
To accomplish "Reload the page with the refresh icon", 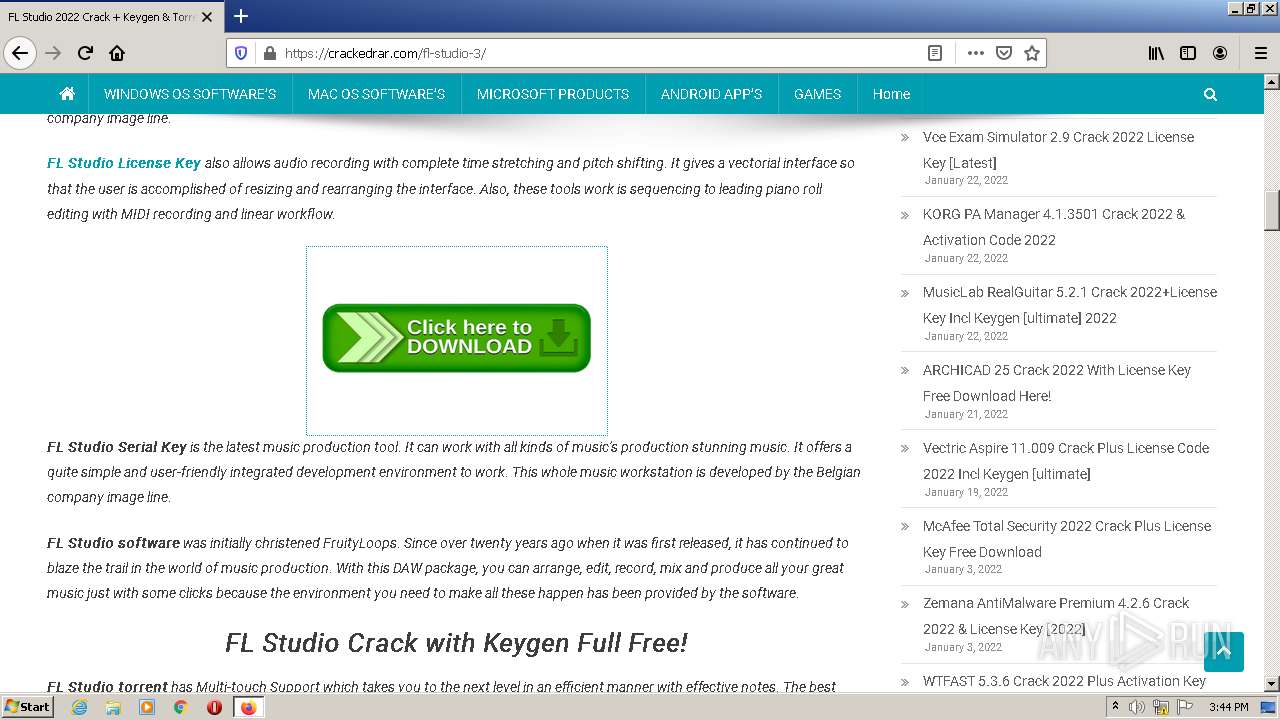I will pyautogui.click(x=85, y=53).
